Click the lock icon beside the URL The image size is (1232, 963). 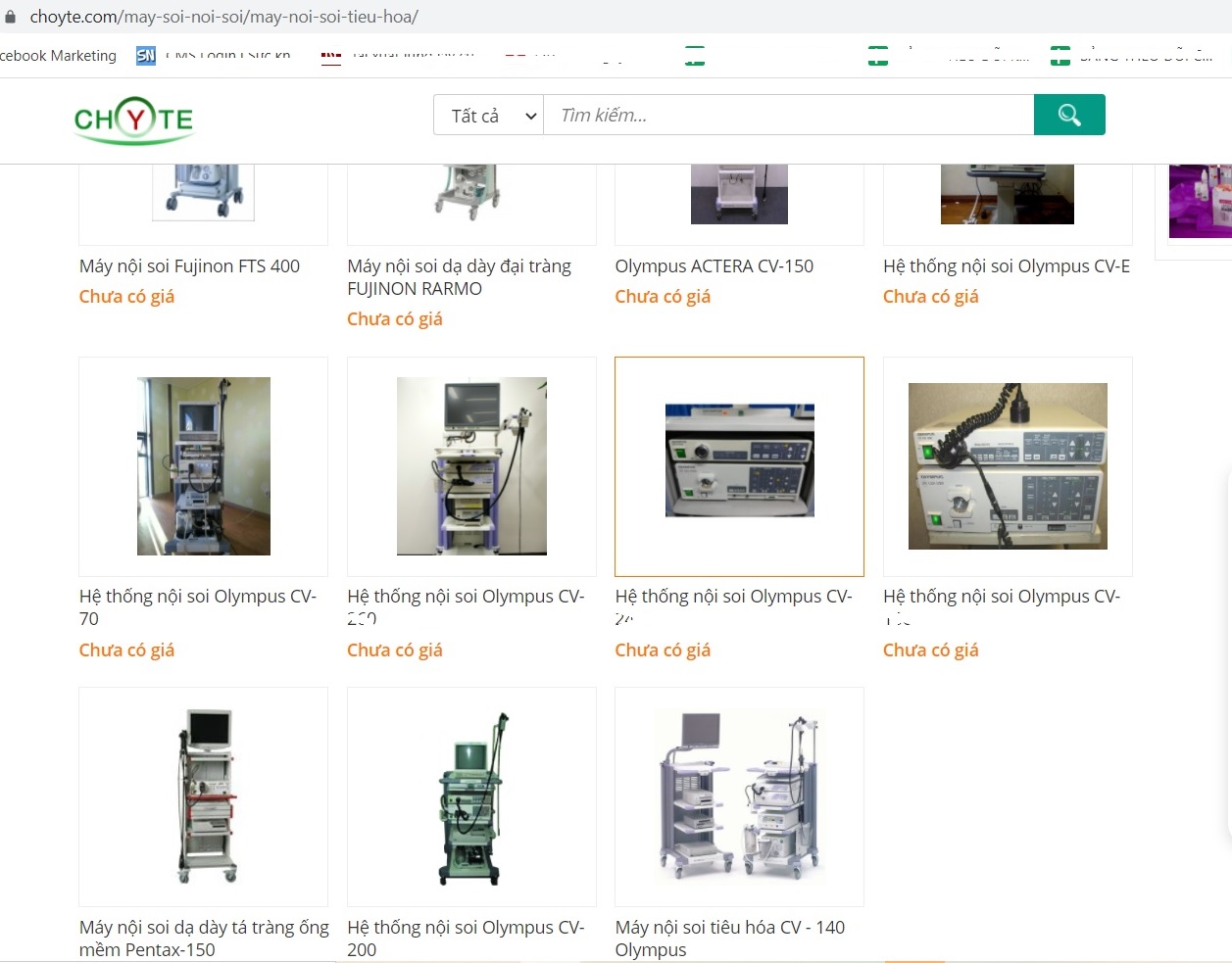(11, 17)
